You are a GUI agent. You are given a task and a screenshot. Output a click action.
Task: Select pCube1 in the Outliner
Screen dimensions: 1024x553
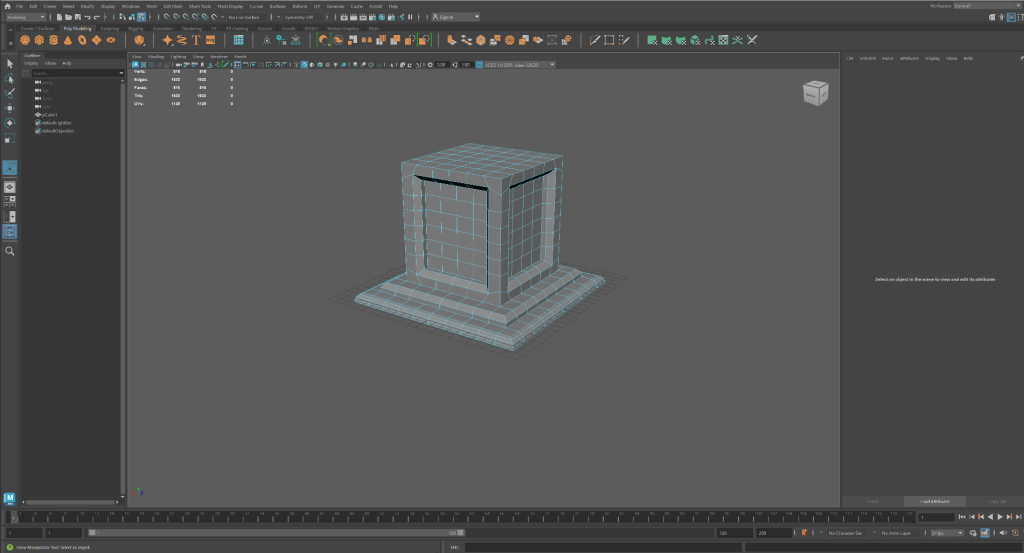(50, 115)
